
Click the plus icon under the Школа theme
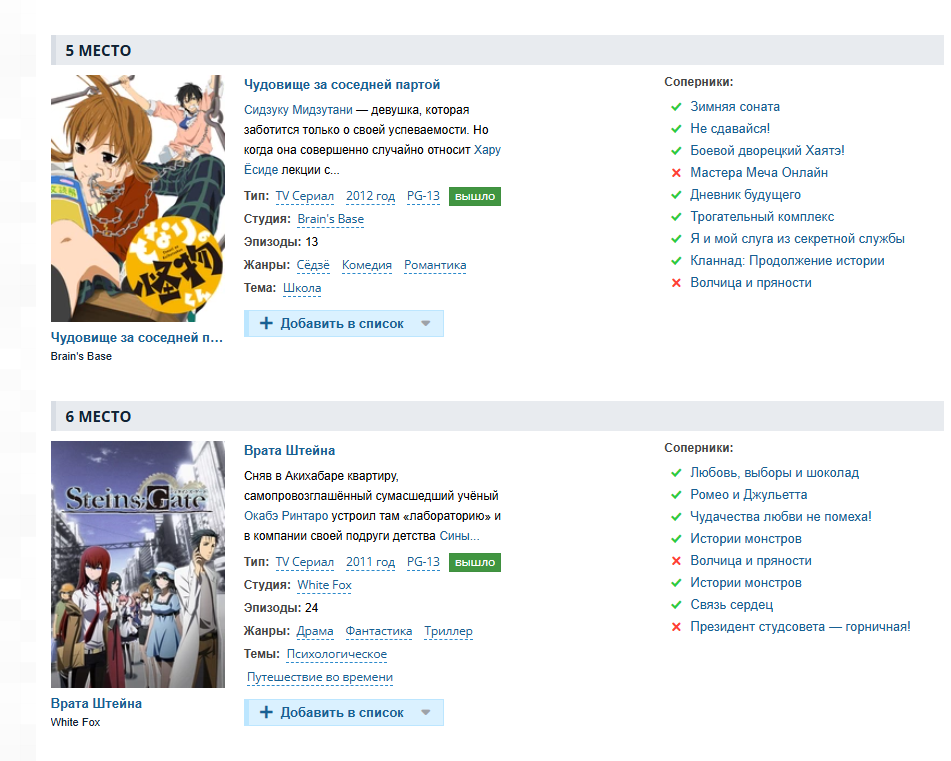point(266,323)
